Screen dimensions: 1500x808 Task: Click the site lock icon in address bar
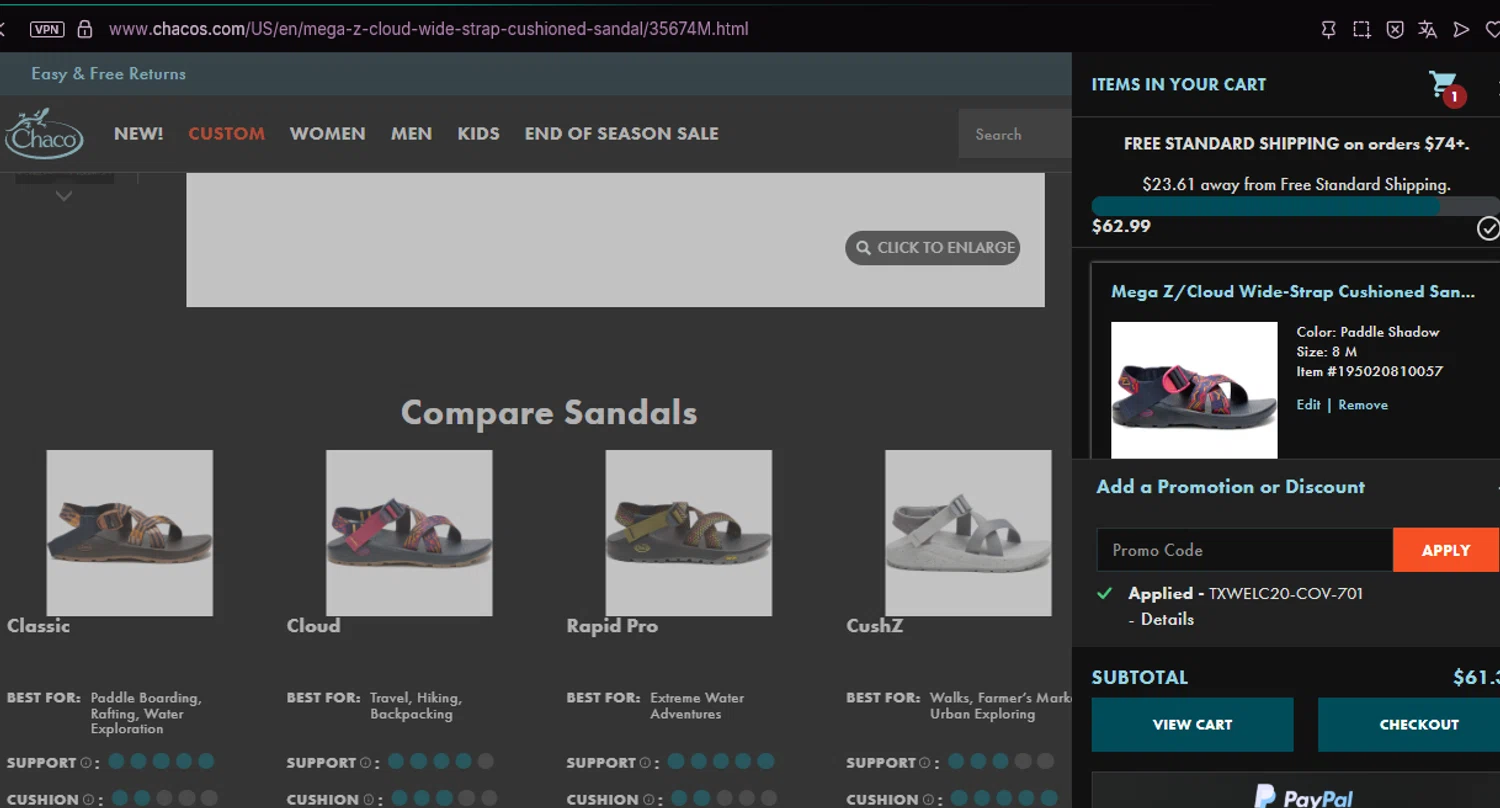85,29
